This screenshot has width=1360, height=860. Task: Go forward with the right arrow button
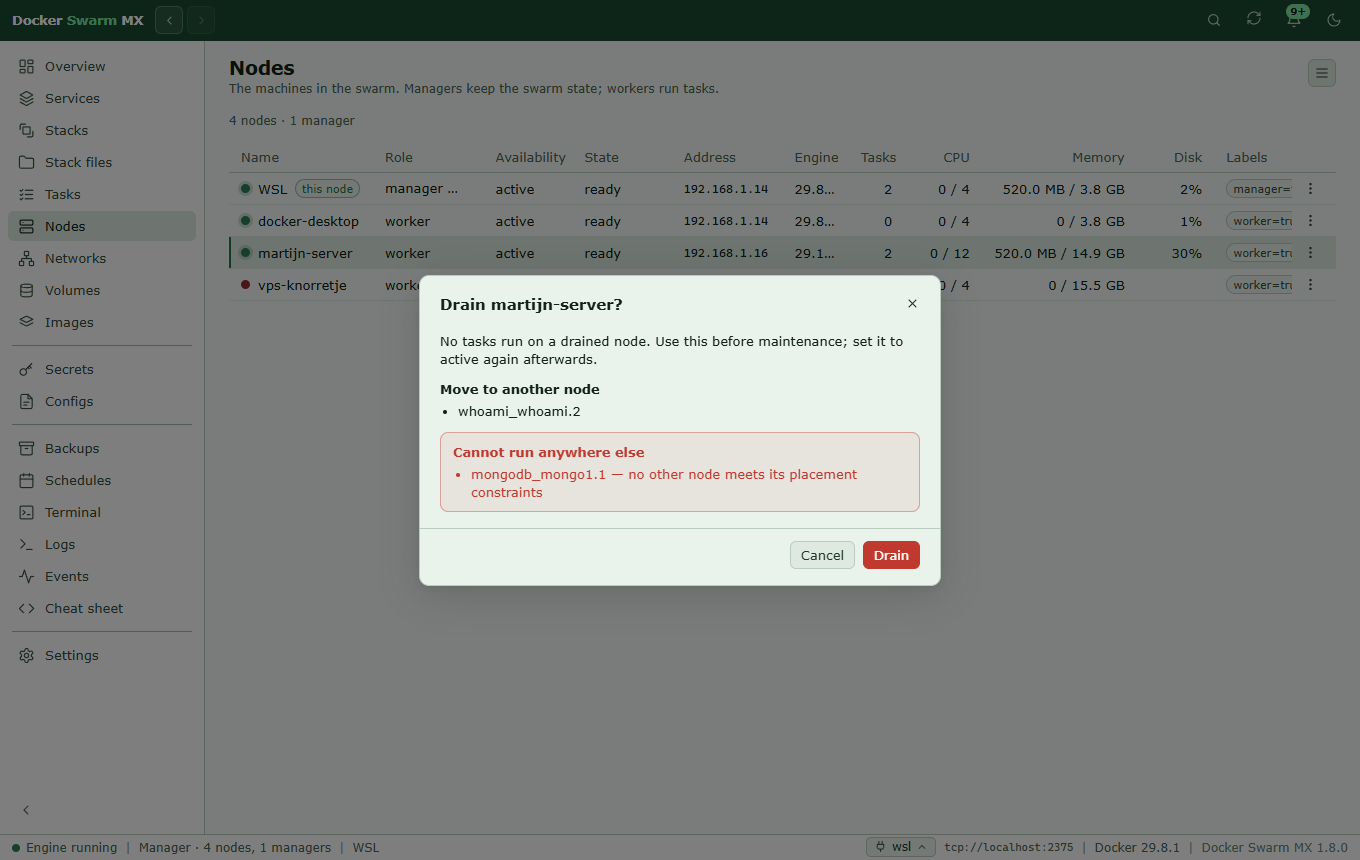pos(201,20)
